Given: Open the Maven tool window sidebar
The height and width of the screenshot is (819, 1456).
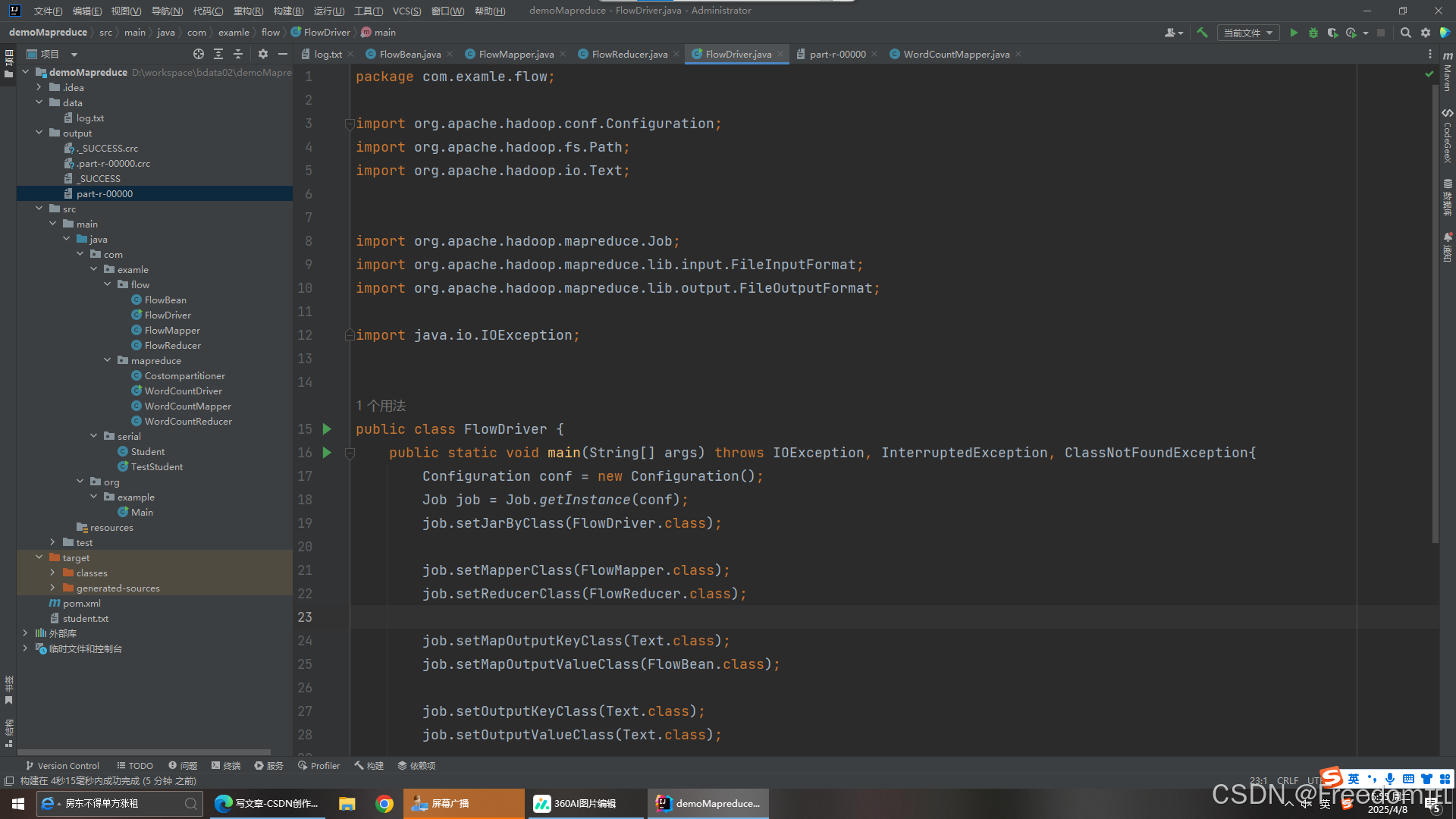Looking at the screenshot, I should tap(1448, 72).
